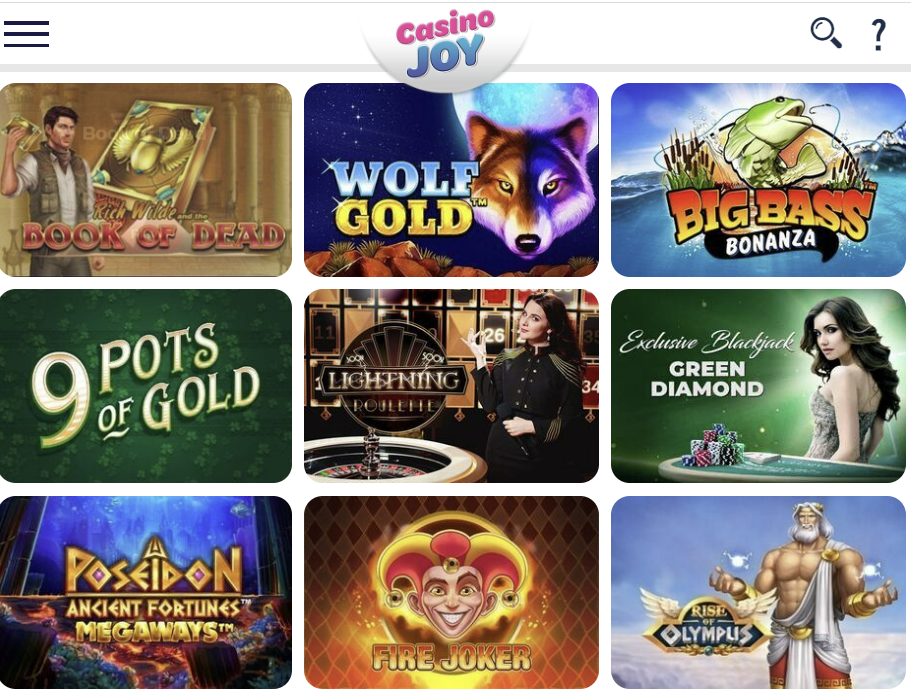The height and width of the screenshot is (696, 911).
Task: Play the Rise of Olympus game
Action: [758, 592]
